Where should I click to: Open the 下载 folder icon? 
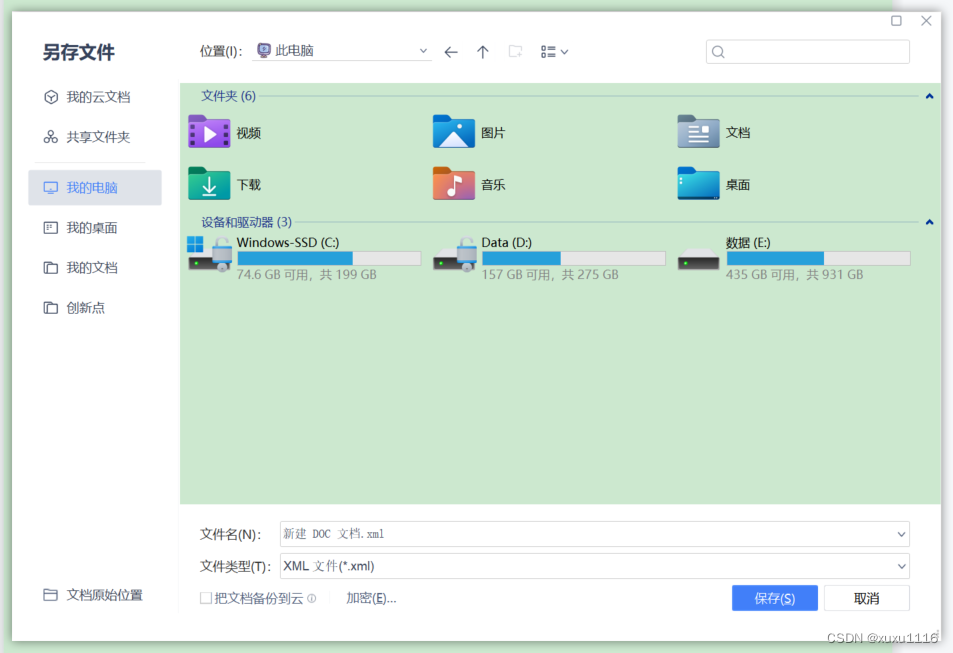(x=209, y=184)
